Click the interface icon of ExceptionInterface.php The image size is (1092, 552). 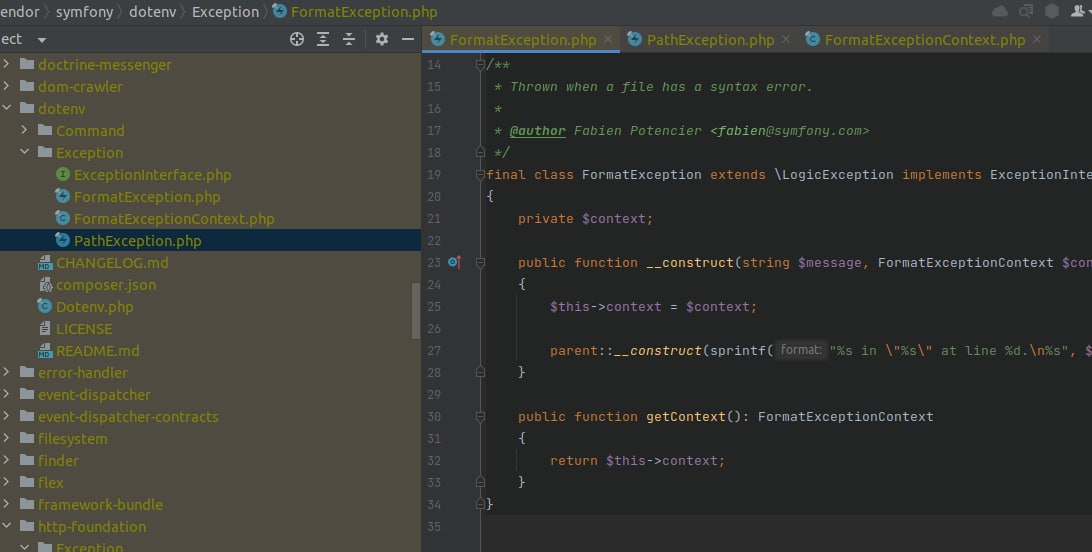[63, 174]
